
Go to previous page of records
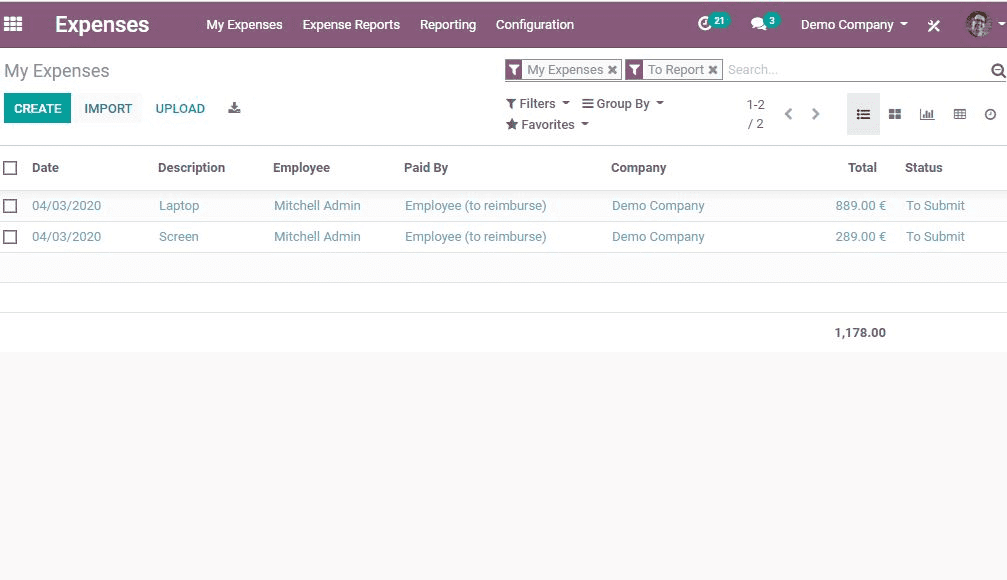789,114
